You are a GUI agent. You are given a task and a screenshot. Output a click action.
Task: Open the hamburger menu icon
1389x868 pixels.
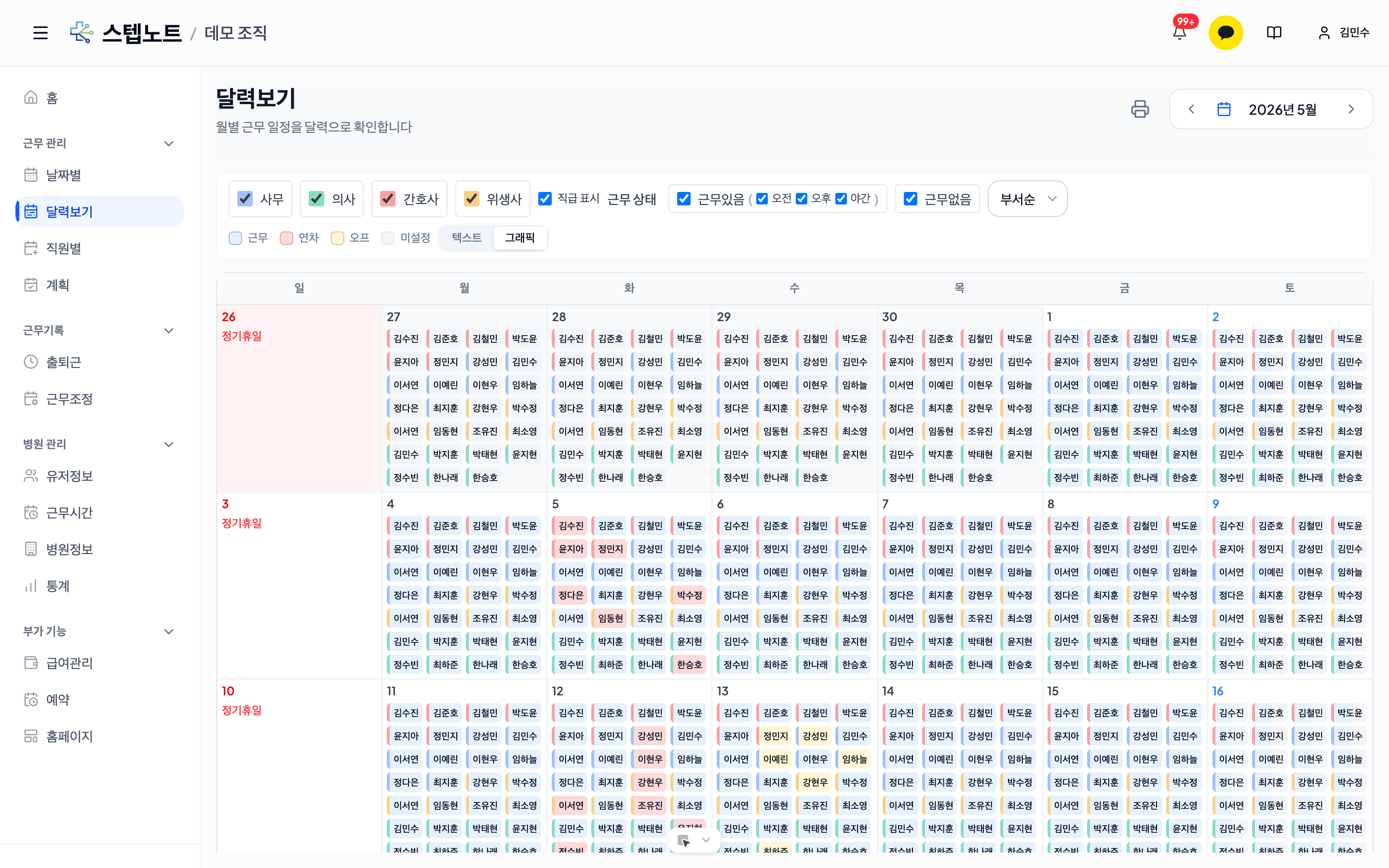coord(40,33)
